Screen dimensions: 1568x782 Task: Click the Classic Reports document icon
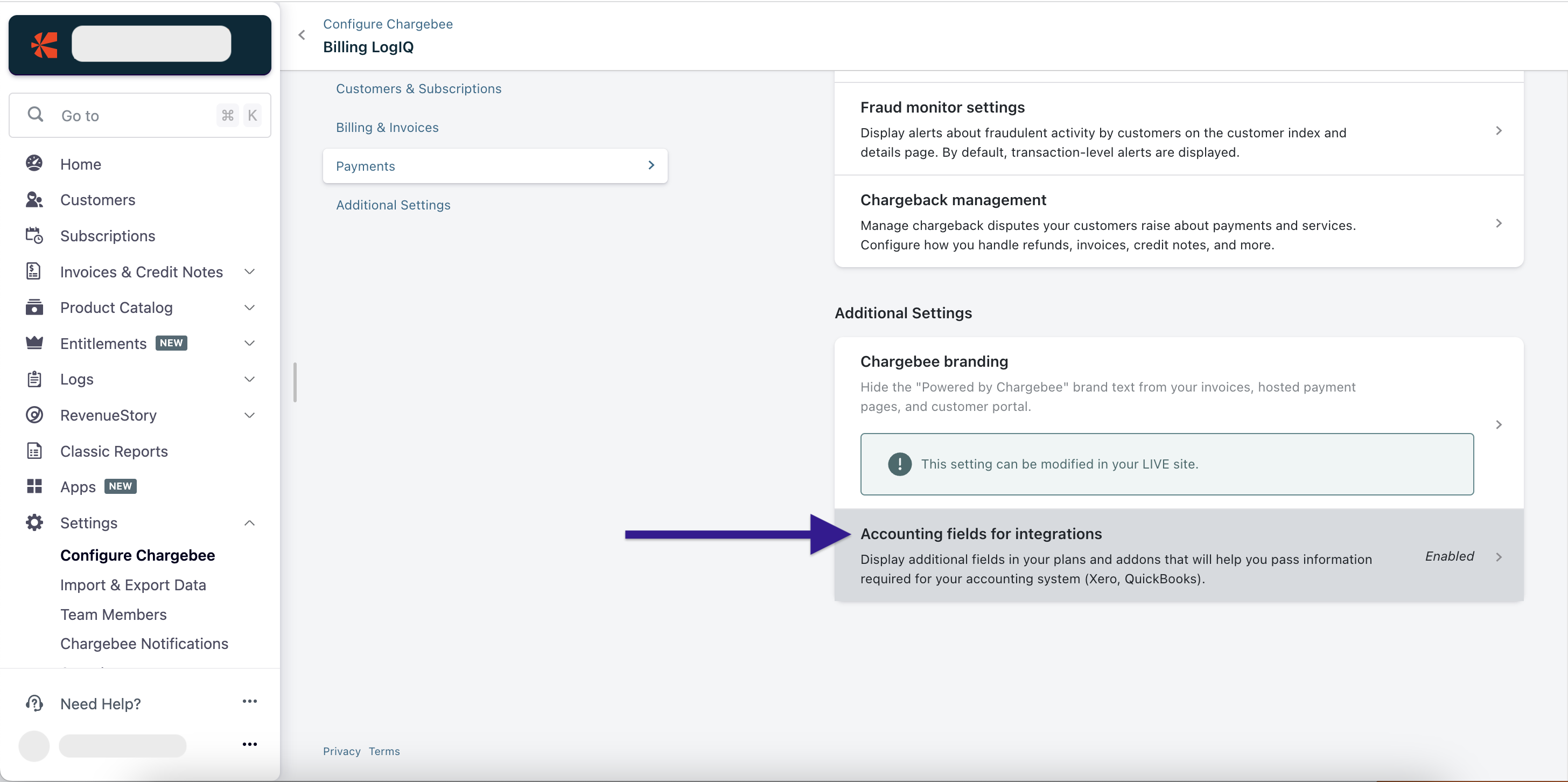click(x=34, y=451)
